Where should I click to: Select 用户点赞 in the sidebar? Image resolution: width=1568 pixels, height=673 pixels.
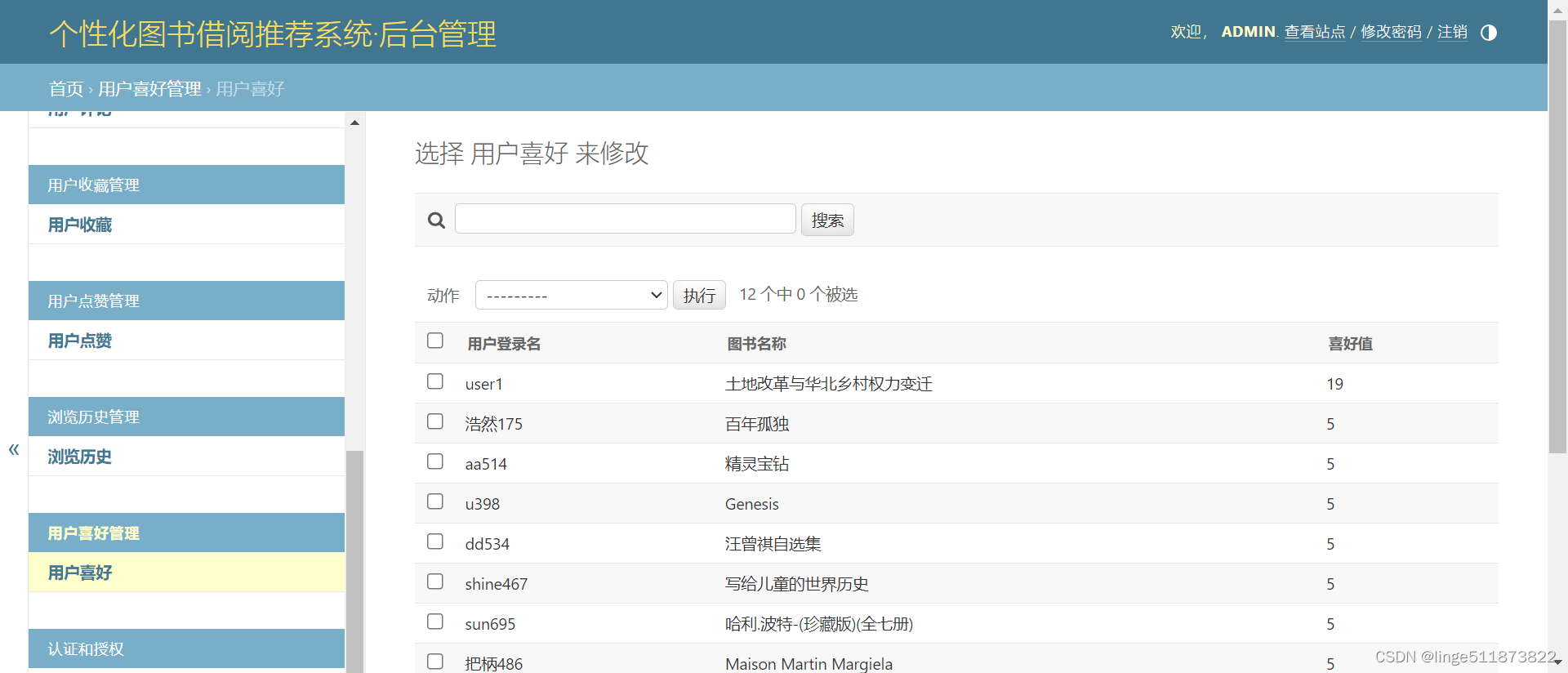80,341
